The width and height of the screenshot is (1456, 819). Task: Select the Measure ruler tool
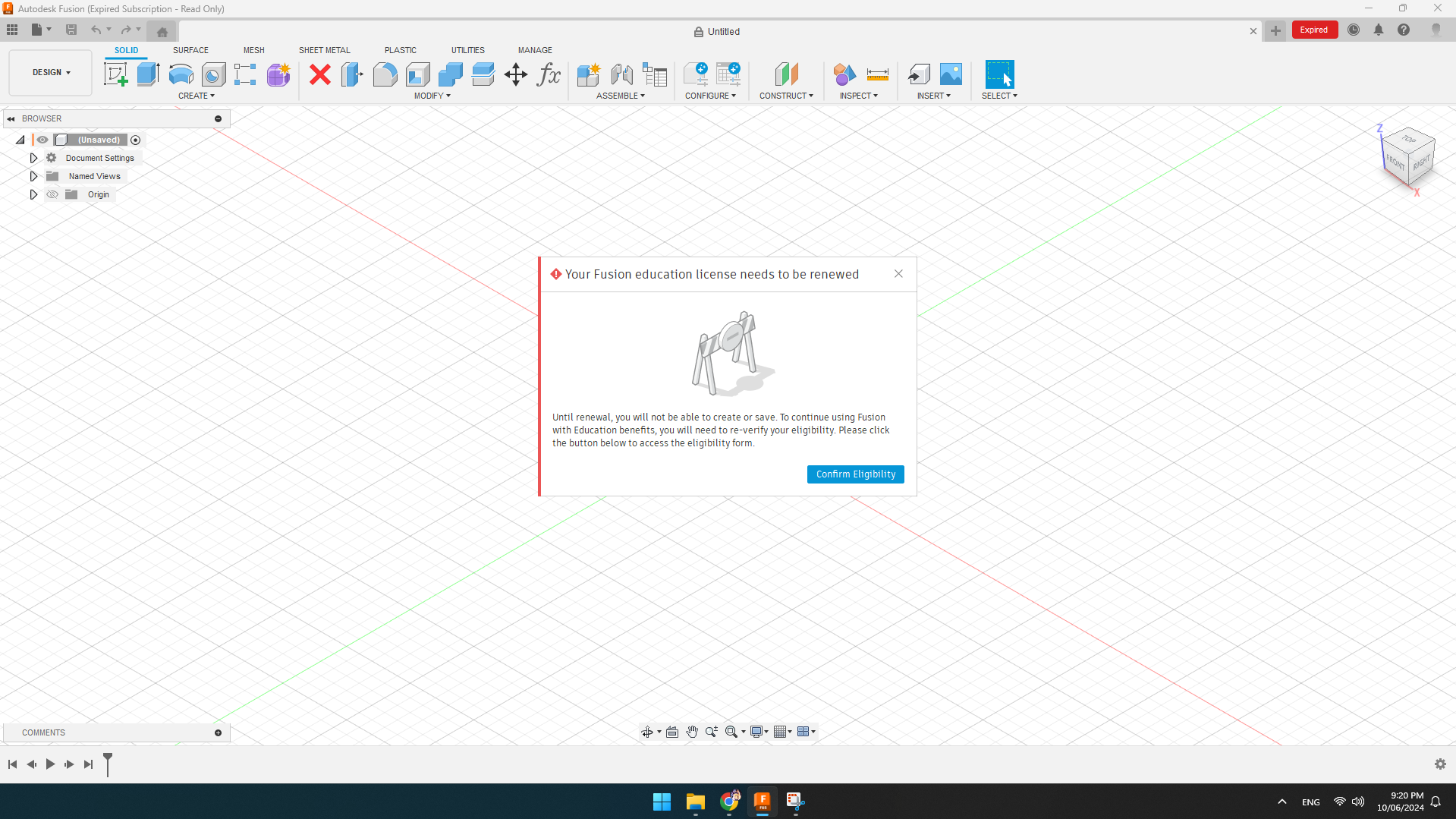tap(877, 74)
